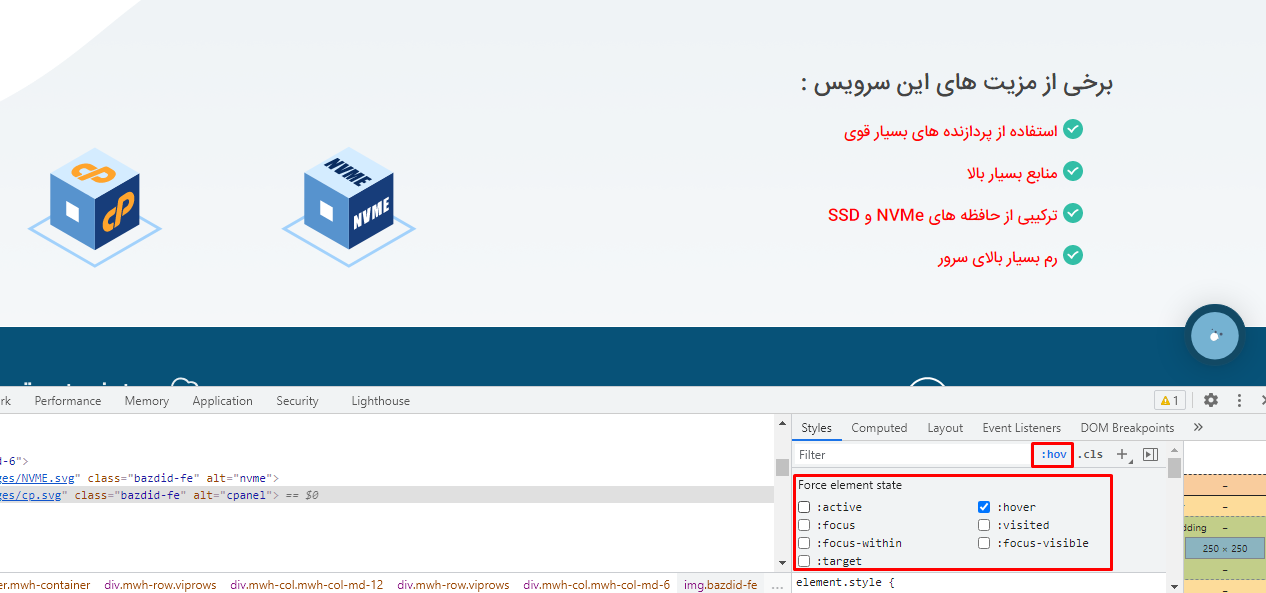
Task: Expand more Styles sidebar tabs chevron
Action: pyautogui.click(x=1198, y=427)
